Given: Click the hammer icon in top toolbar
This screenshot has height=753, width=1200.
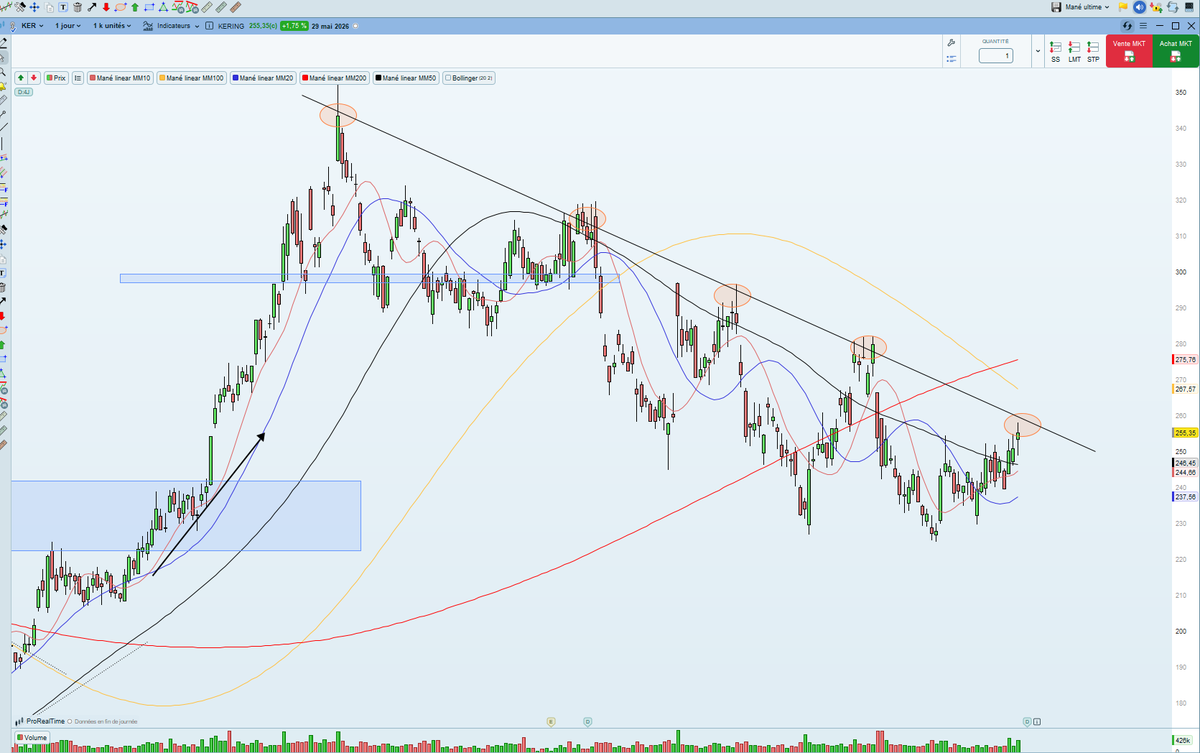Looking at the screenshot, I should point(20,7).
